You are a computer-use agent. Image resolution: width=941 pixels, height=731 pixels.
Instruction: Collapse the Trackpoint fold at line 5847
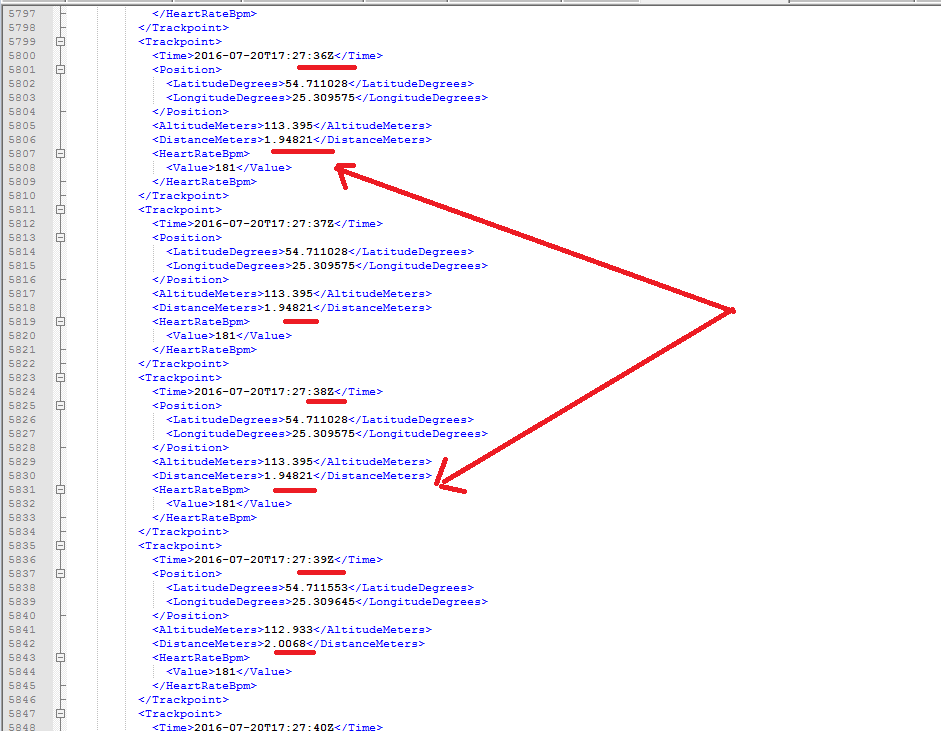[60, 714]
